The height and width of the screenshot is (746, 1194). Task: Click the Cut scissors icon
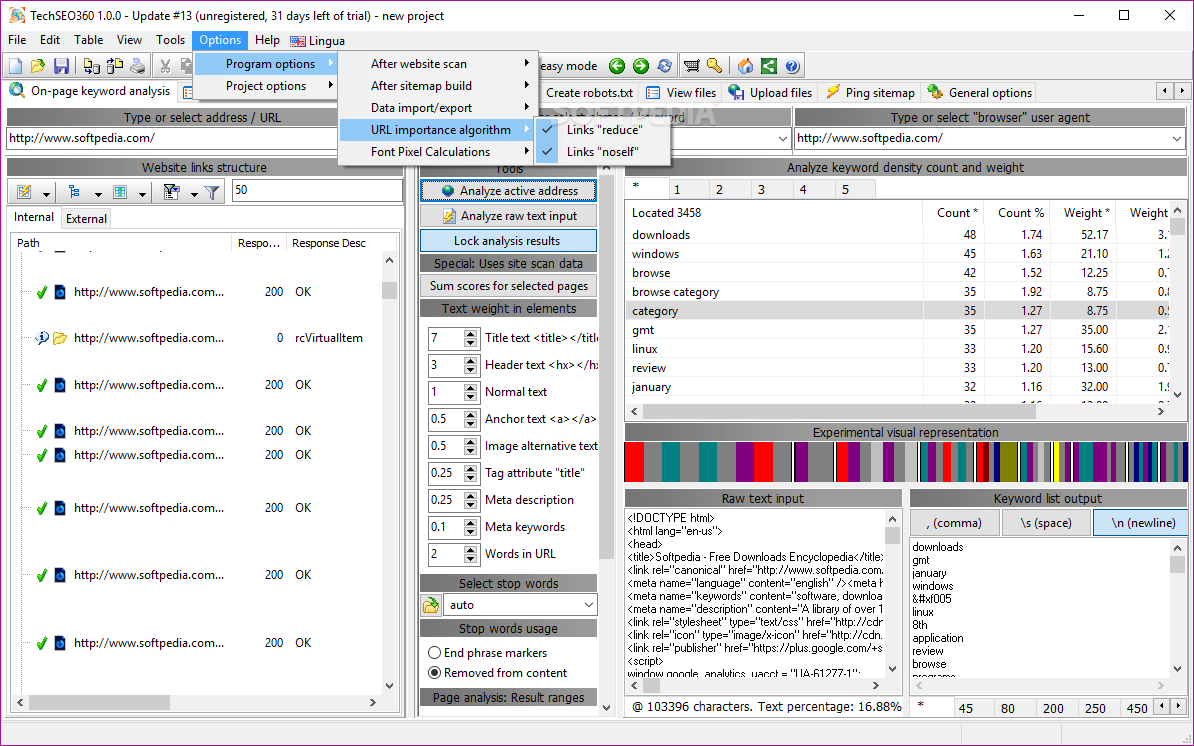click(164, 66)
